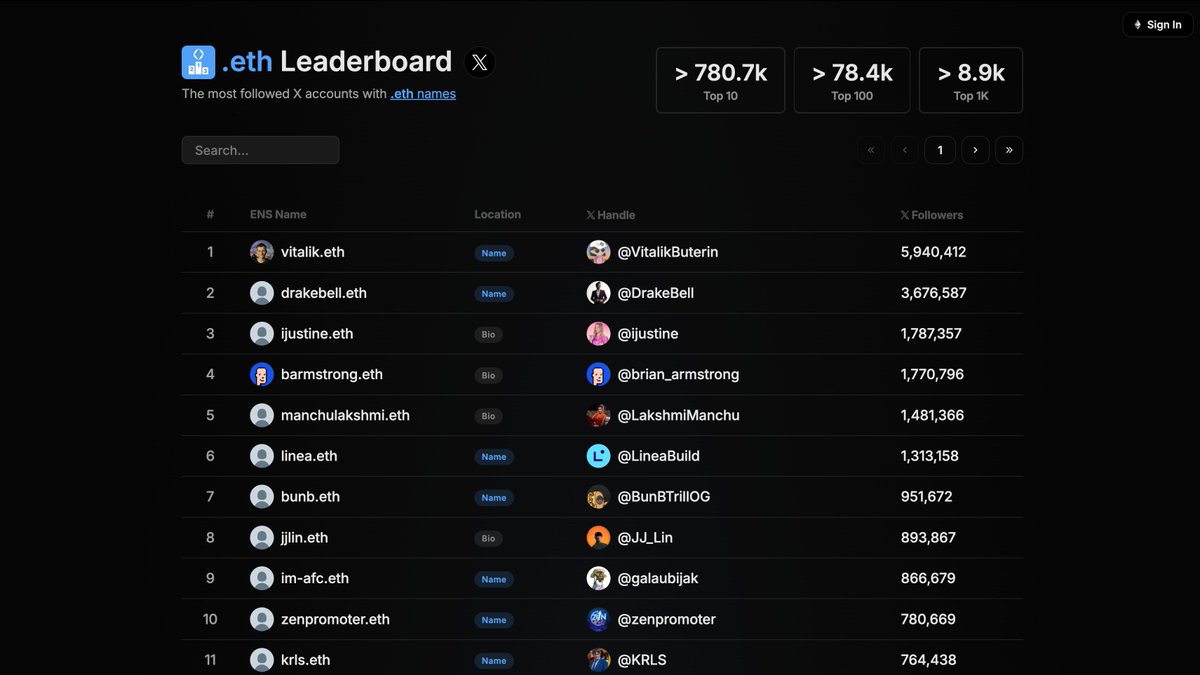Click @KRLS profile picture
1200x675 pixels.
pos(598,660)
